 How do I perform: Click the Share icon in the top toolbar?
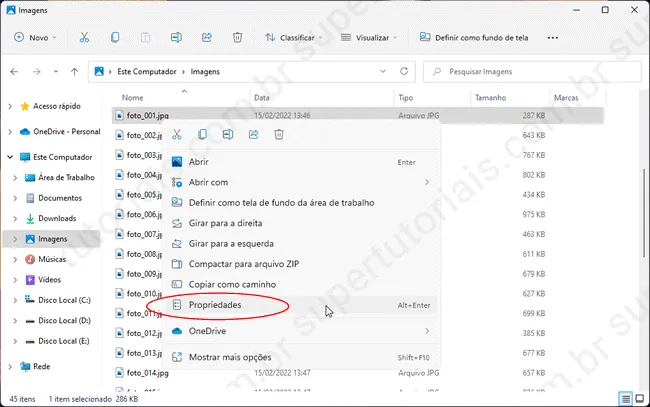(x=207, y=38)
